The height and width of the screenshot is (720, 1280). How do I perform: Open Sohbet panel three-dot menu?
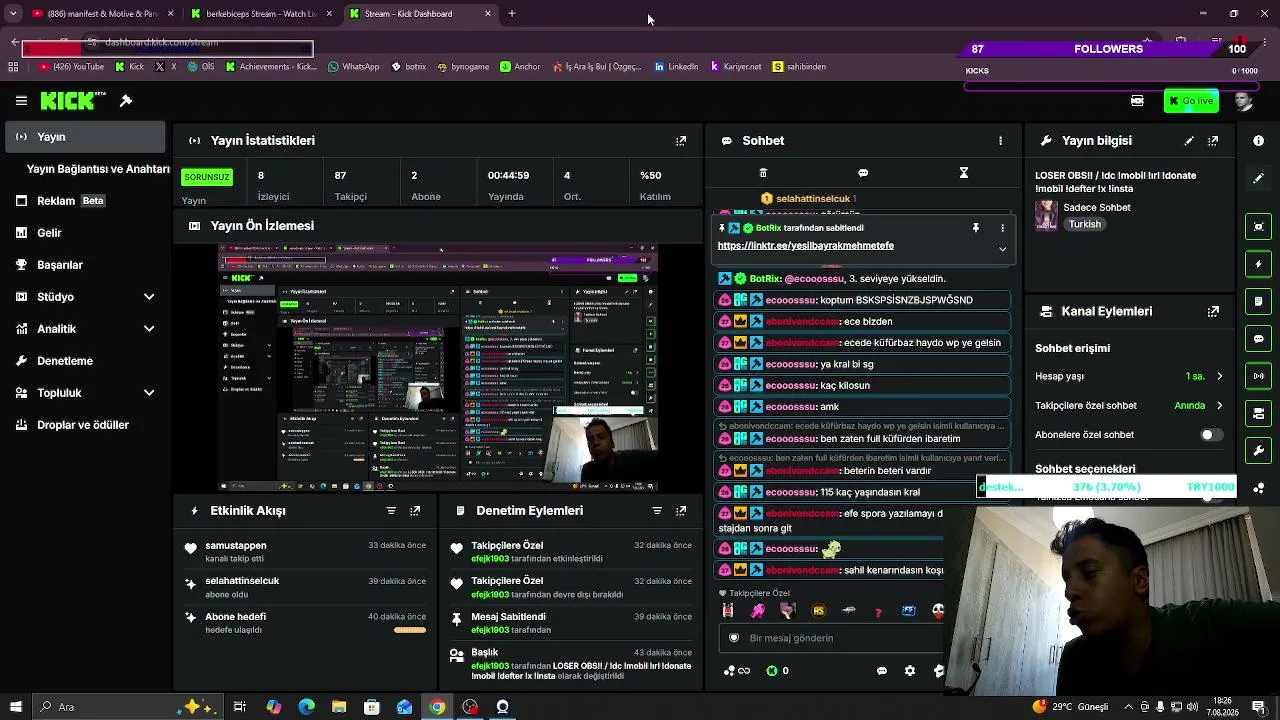pos(1000,141)
